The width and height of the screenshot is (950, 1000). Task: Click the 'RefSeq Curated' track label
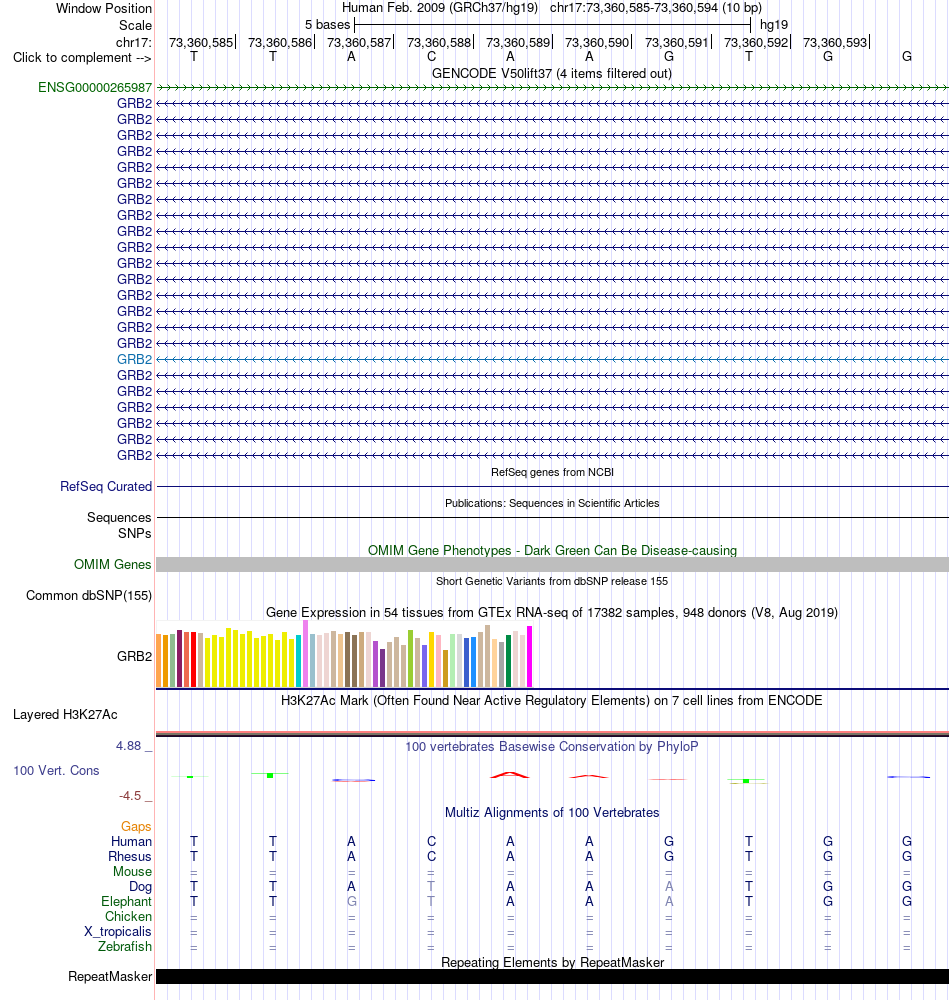pyautogui.click(x=106, y=487)
